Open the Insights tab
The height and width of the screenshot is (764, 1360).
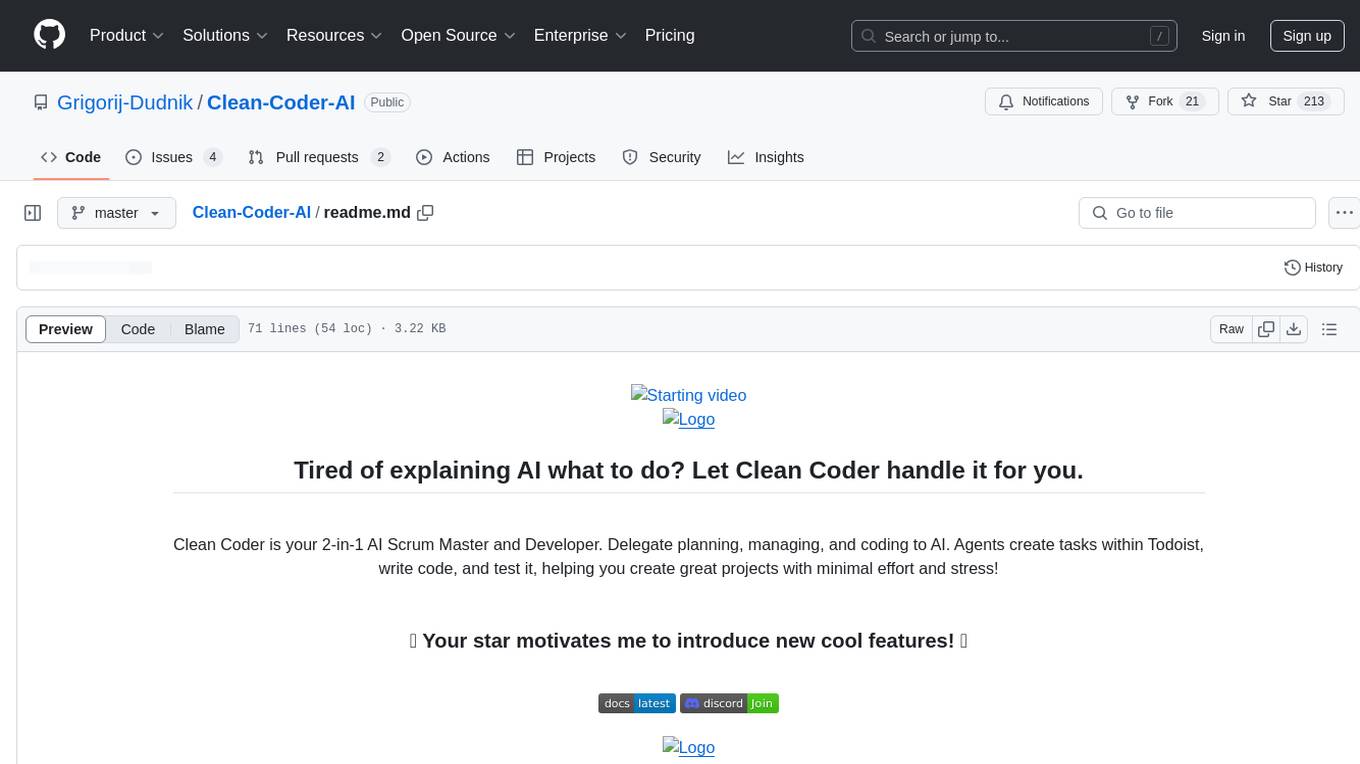[x=766, y=157]
